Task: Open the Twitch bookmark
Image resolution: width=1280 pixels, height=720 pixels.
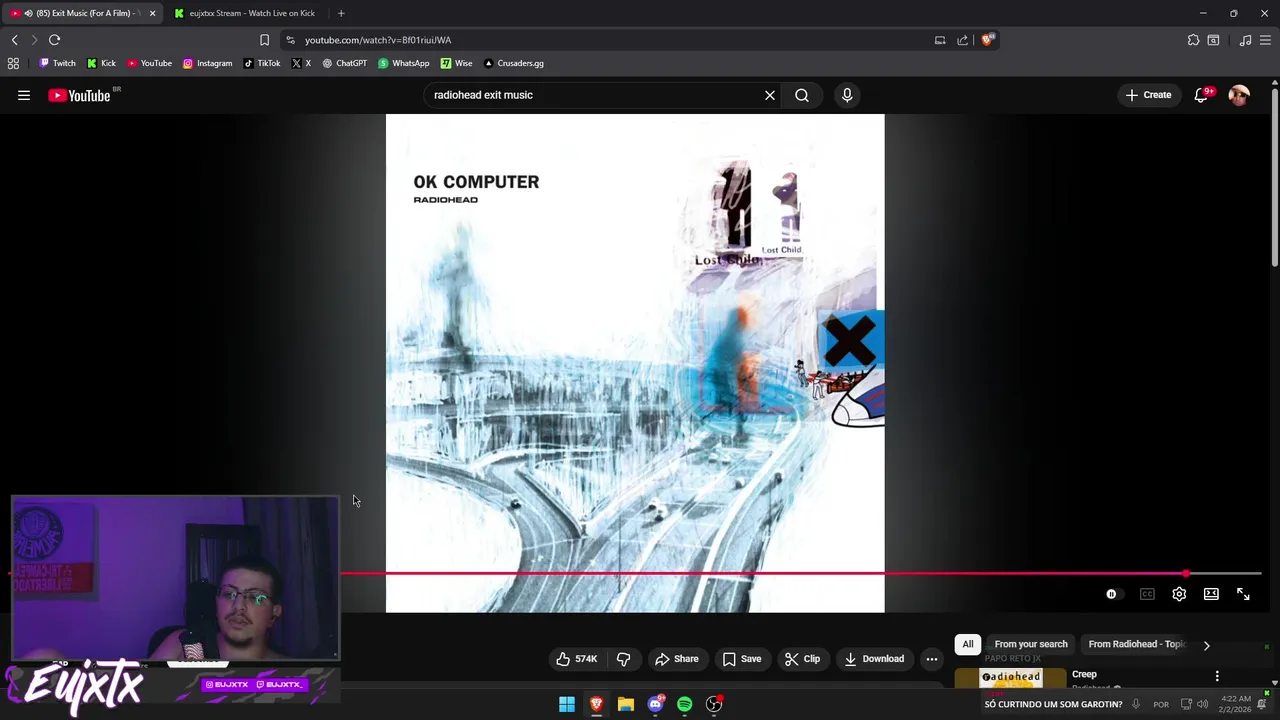Action: click(57, 63)
